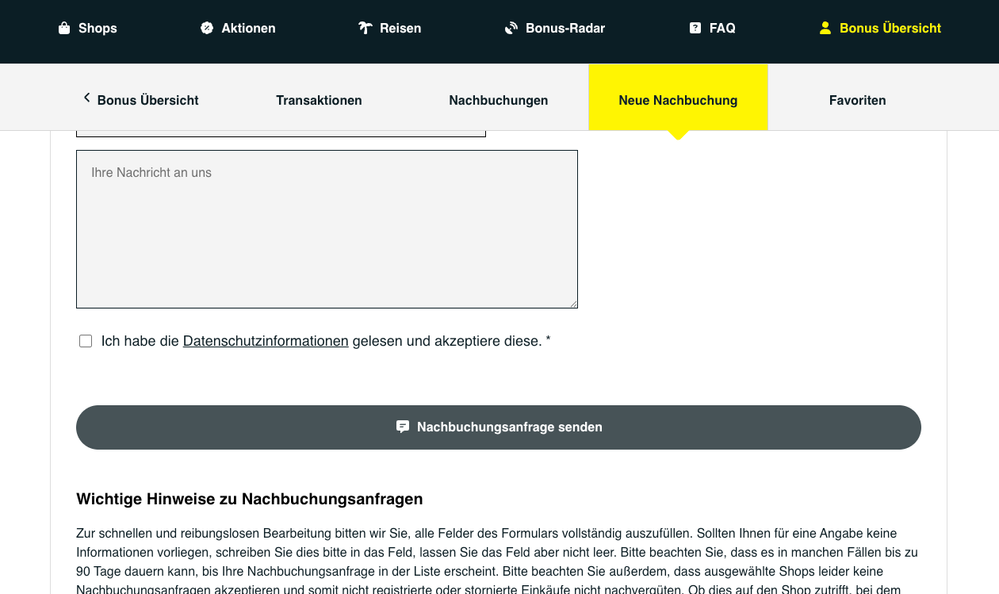Open the Nachbuchungen tab
Screen dimensions: 999x594
pos(498,100)
